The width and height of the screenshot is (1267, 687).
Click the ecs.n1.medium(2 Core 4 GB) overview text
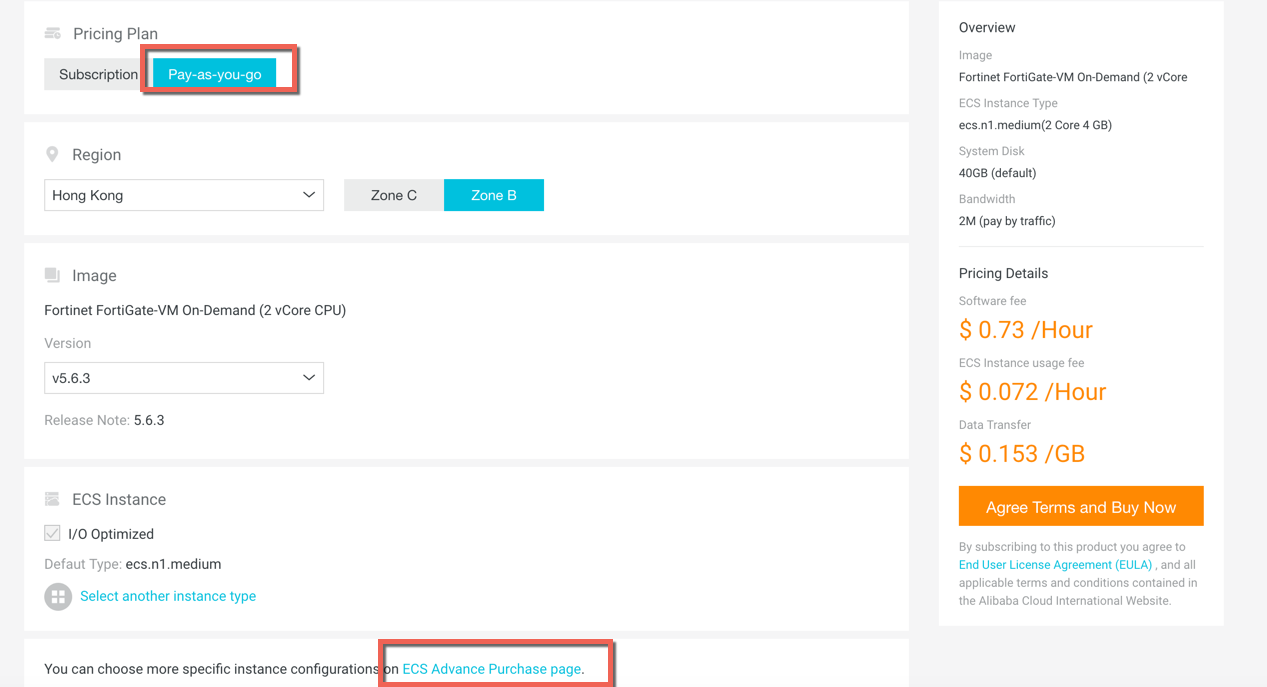1035,125
